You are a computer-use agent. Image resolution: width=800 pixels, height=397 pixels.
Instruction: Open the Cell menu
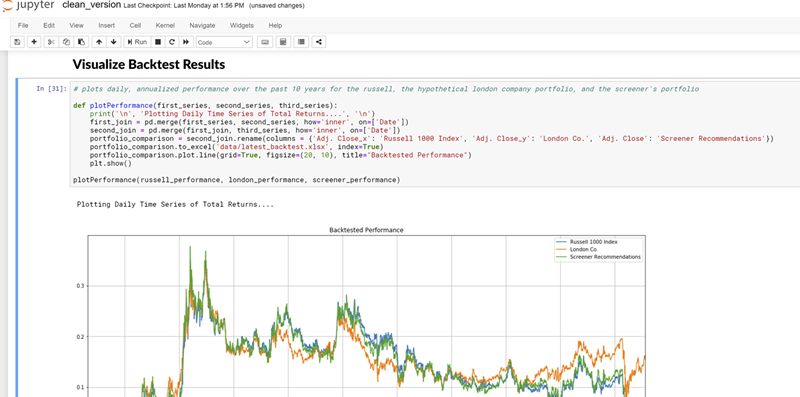tap(135, 26)
